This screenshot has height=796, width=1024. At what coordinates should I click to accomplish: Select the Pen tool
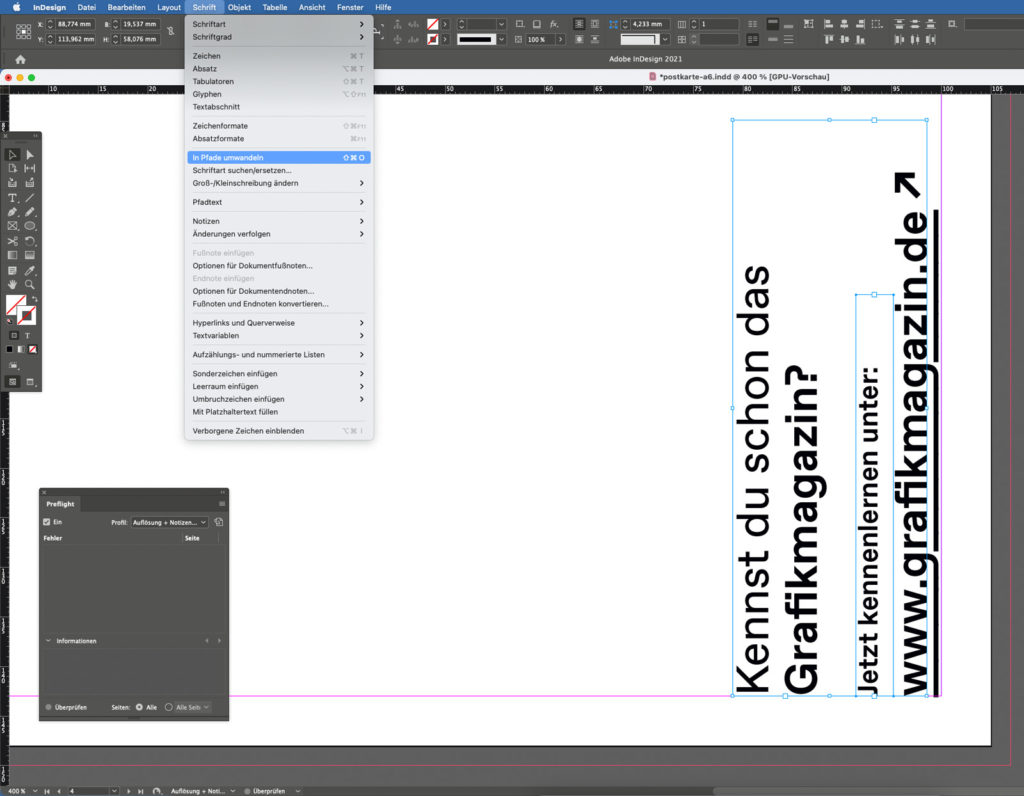12,212
